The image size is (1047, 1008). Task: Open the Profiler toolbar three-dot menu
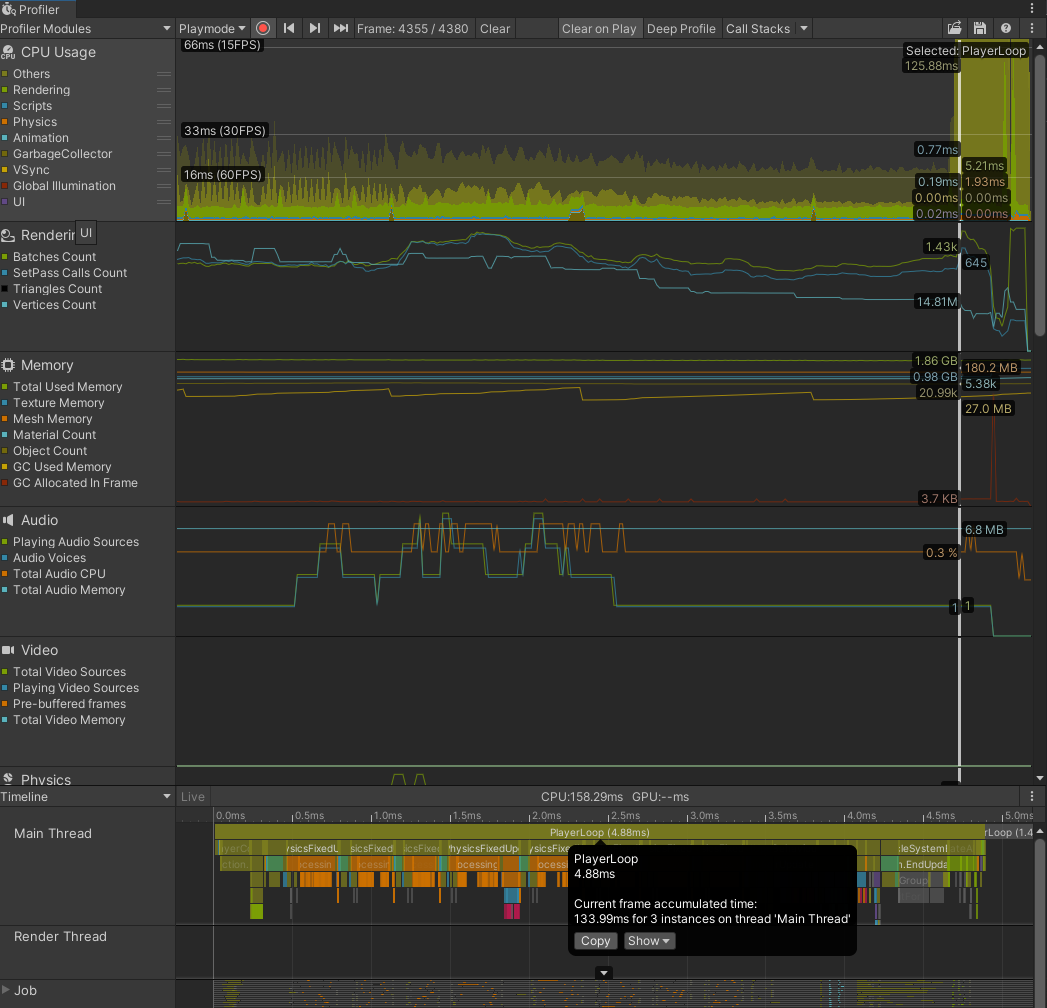point(1032,29)
